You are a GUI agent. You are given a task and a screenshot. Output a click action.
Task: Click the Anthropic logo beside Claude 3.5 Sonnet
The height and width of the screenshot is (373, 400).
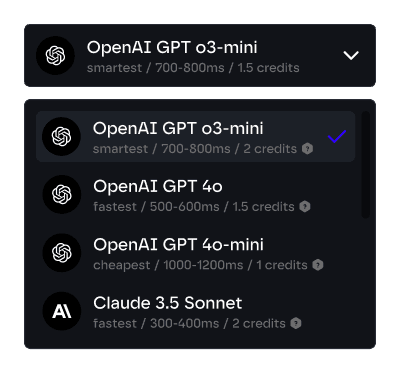coord(62,311)
